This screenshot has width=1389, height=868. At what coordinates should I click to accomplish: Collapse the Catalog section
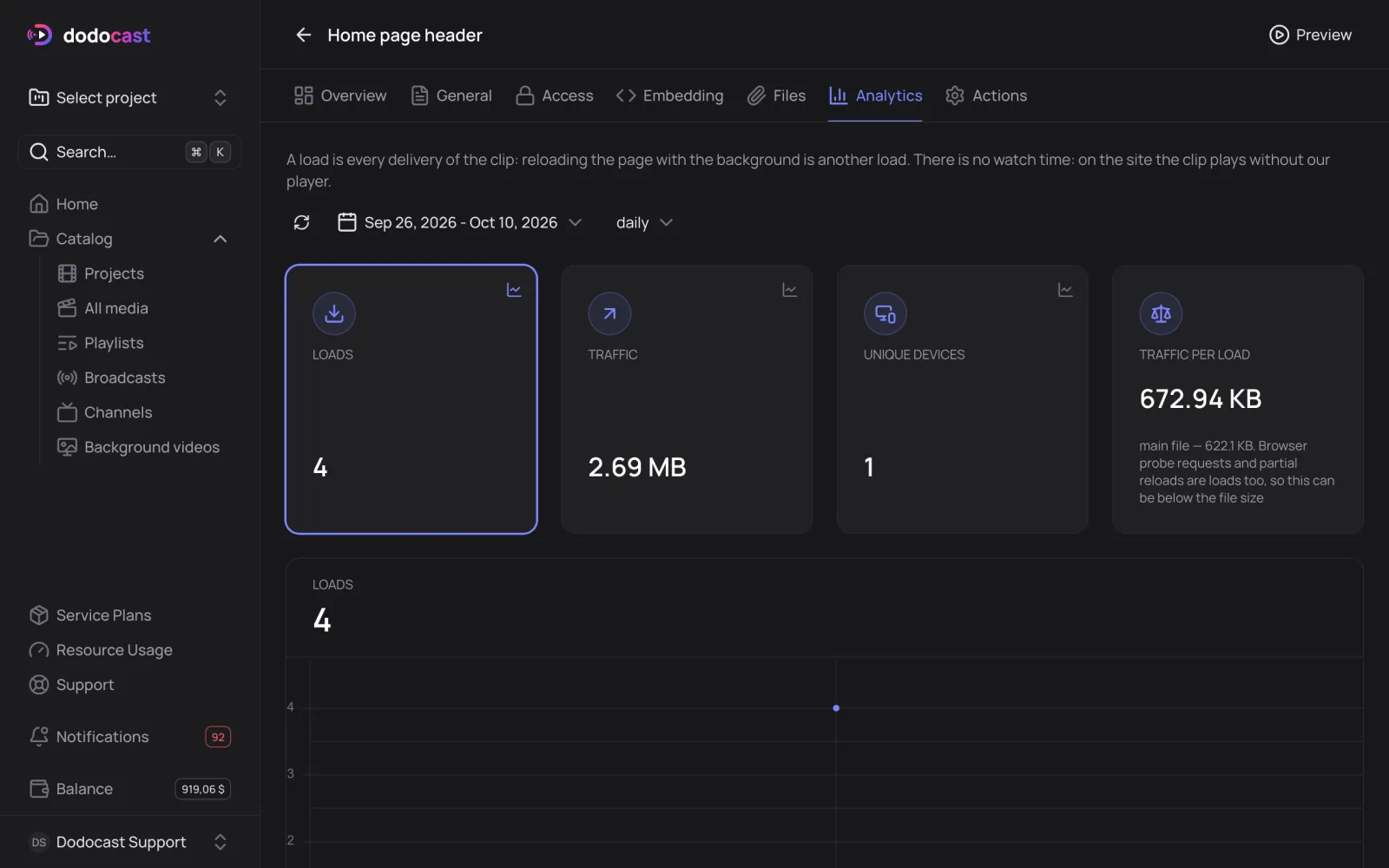pos(221,239)
